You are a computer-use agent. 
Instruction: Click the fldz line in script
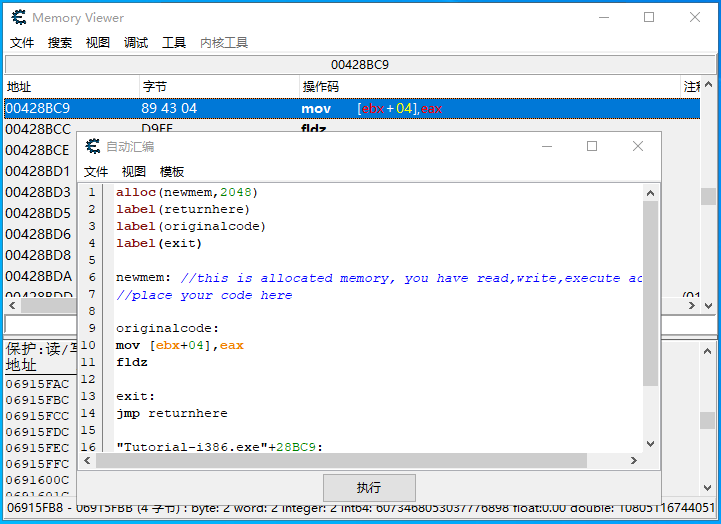pyautogui.click(x=132, y=363)
